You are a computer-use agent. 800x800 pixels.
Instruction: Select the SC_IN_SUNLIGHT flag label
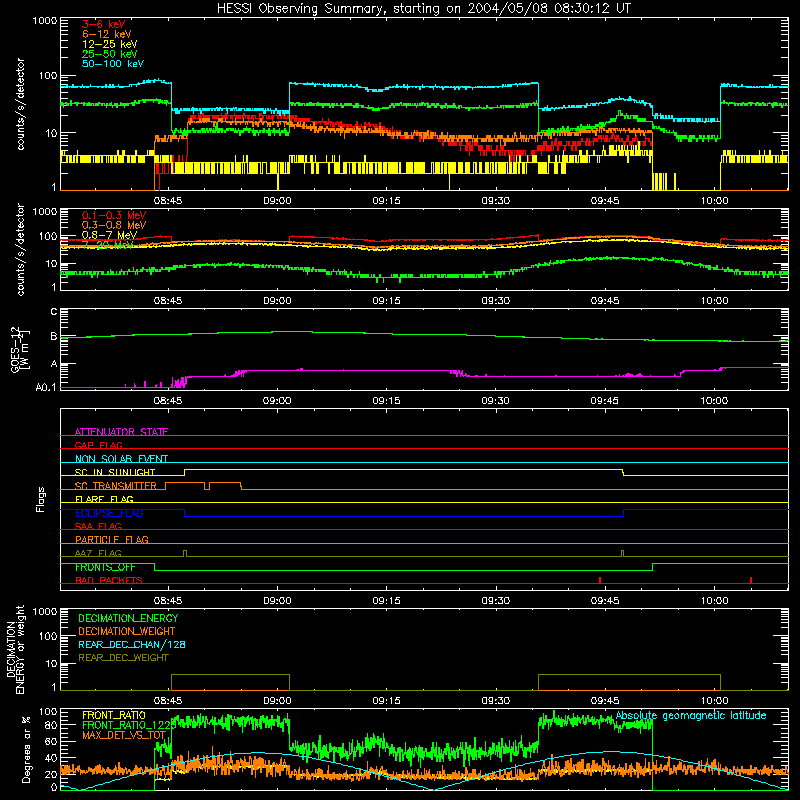115,472
